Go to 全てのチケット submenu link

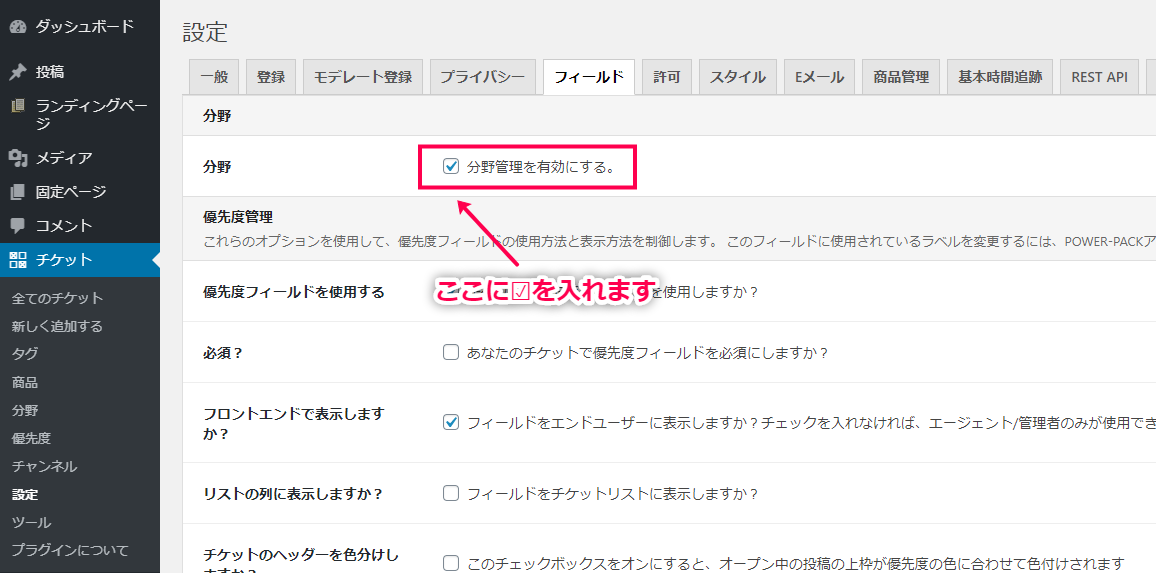(x=58, y=299)
